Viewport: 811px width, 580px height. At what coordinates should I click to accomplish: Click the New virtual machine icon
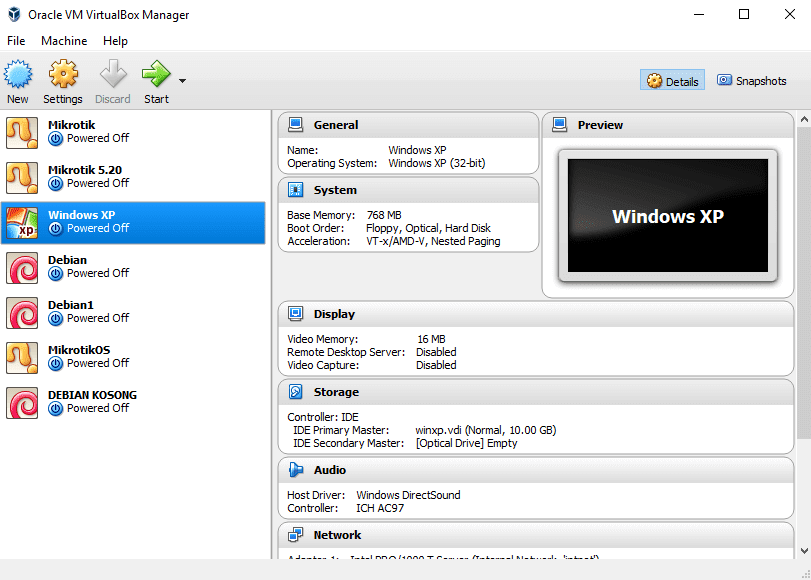click(x=18, y=73)
